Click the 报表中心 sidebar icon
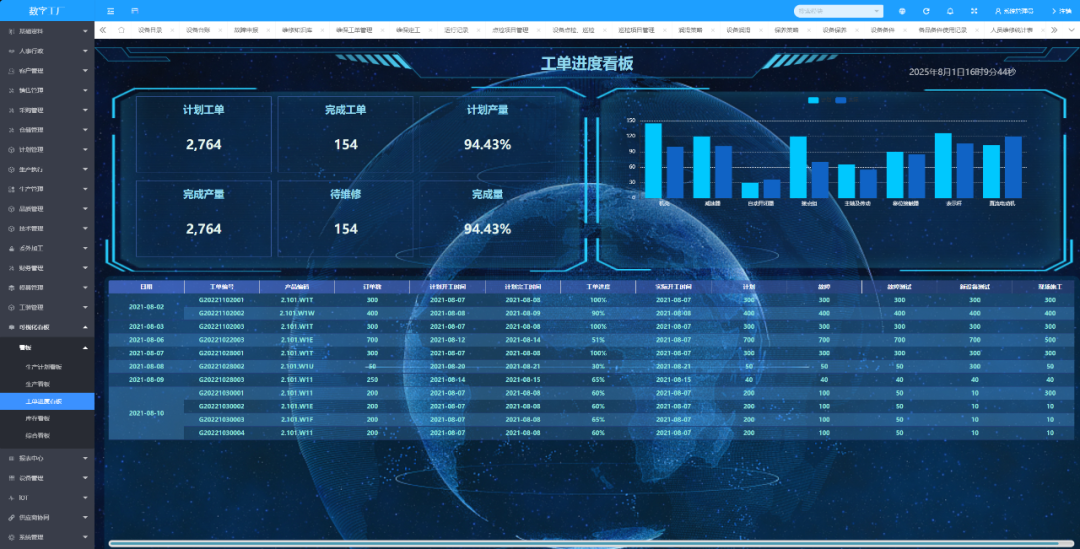This screenshot has height=549, width=1080. [x=11, y=458]
